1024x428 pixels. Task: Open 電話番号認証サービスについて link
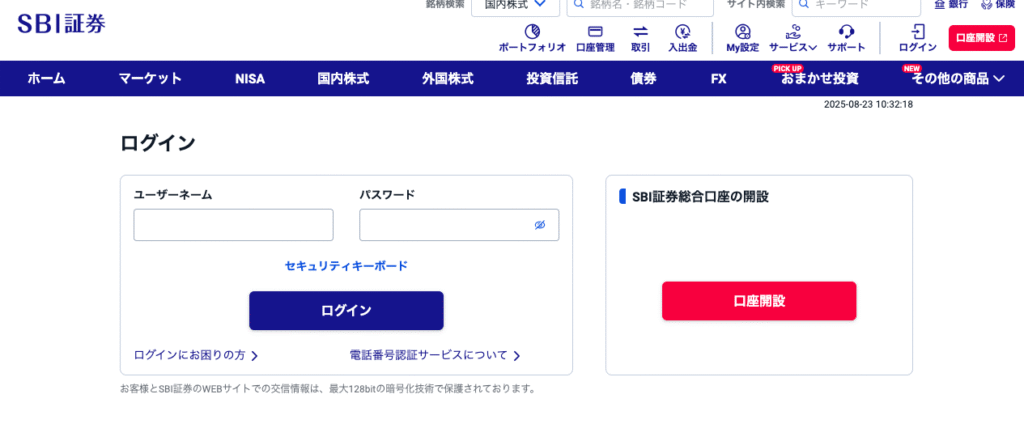435,355
